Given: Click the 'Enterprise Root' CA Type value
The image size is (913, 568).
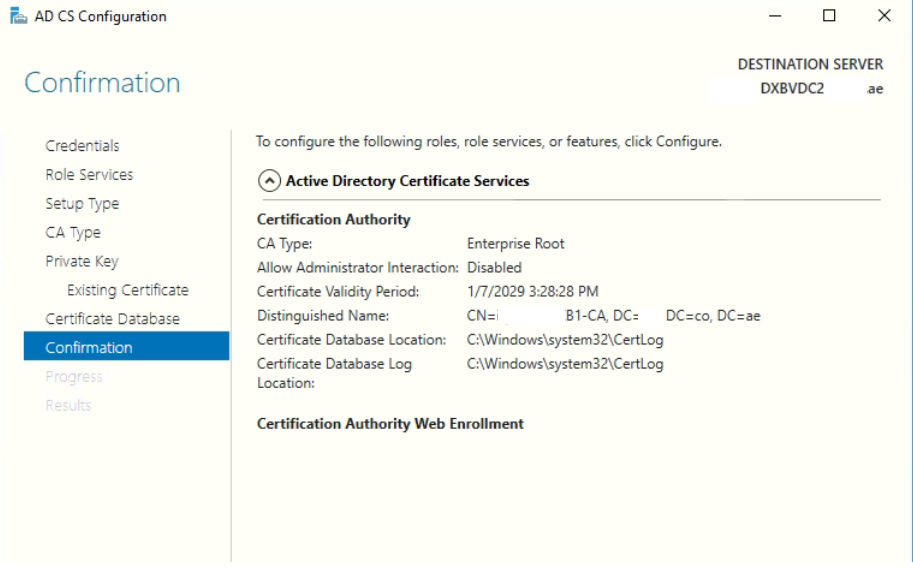Looking at the screenshot, I should click(515, 244).
